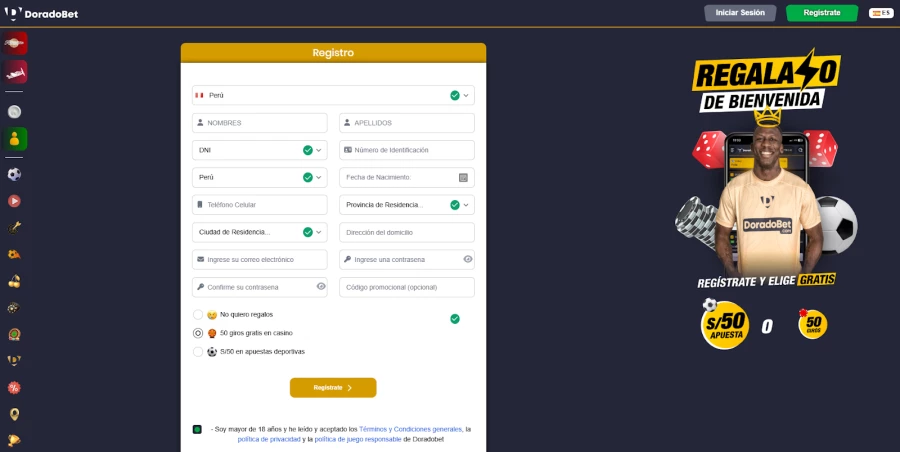Open the gold trophy icon in sidebar
The height and width of the screenshot is (452, 900).
point(14,441)
